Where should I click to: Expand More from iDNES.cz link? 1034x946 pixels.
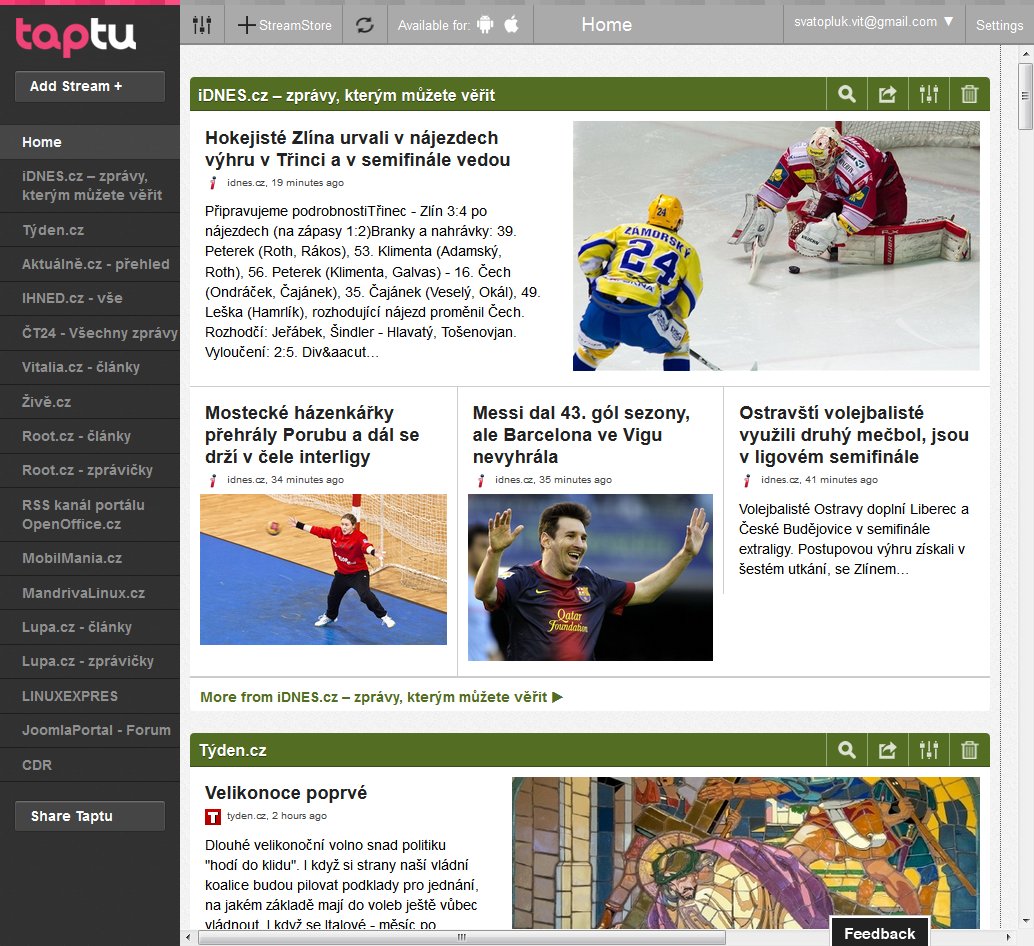tap(381, 696)
